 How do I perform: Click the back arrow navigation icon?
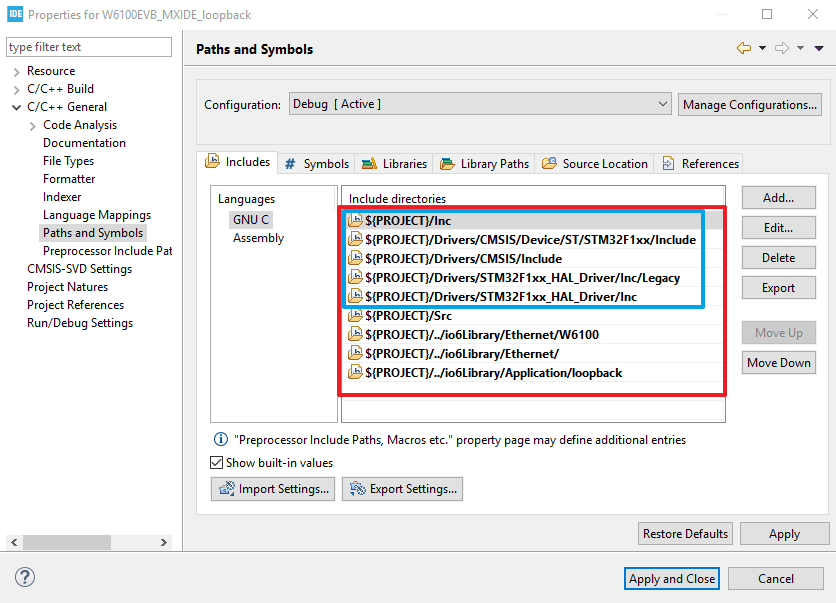coord(744,49)
